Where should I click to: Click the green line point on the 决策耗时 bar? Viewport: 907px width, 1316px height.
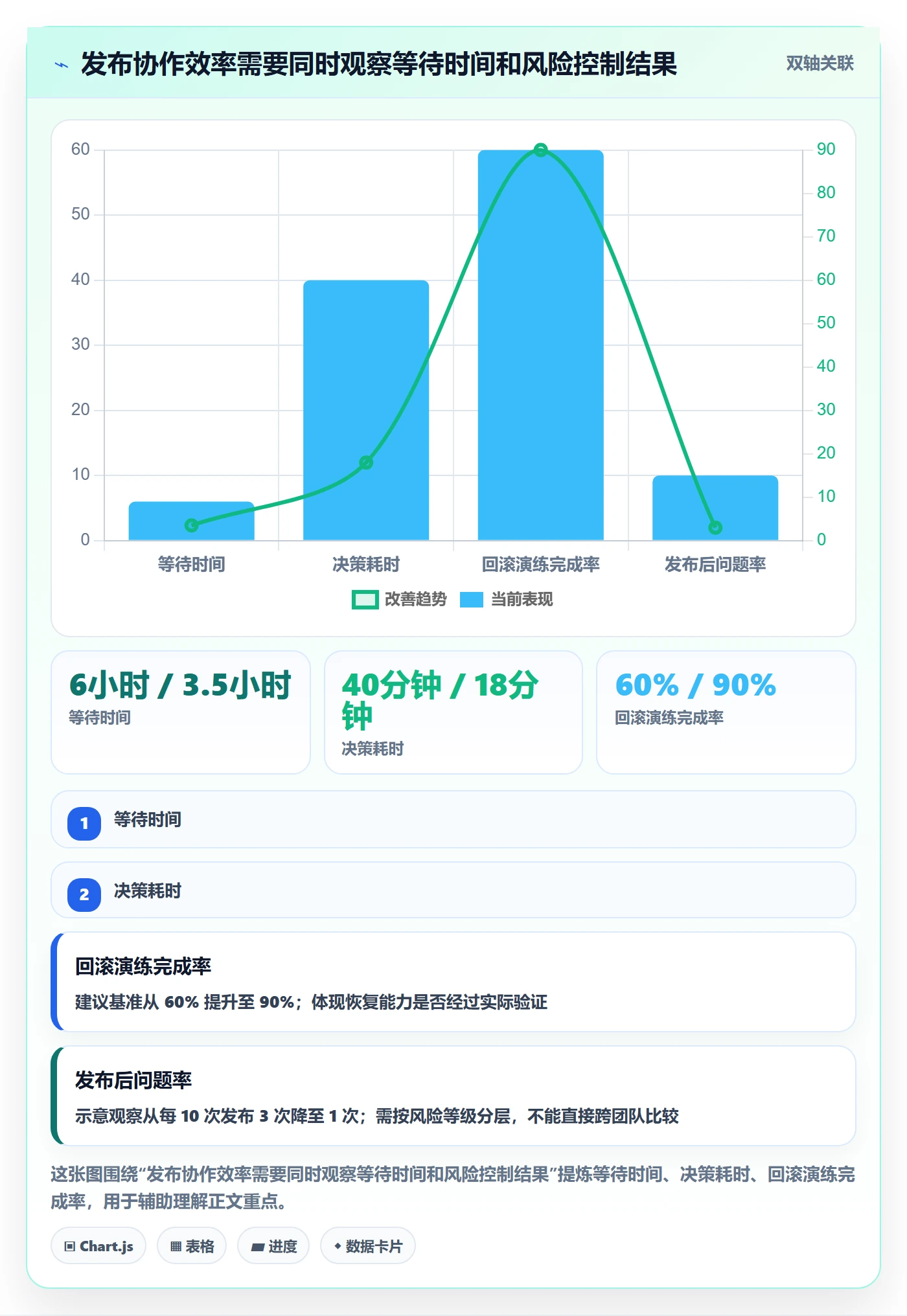(x=366, y=462)
